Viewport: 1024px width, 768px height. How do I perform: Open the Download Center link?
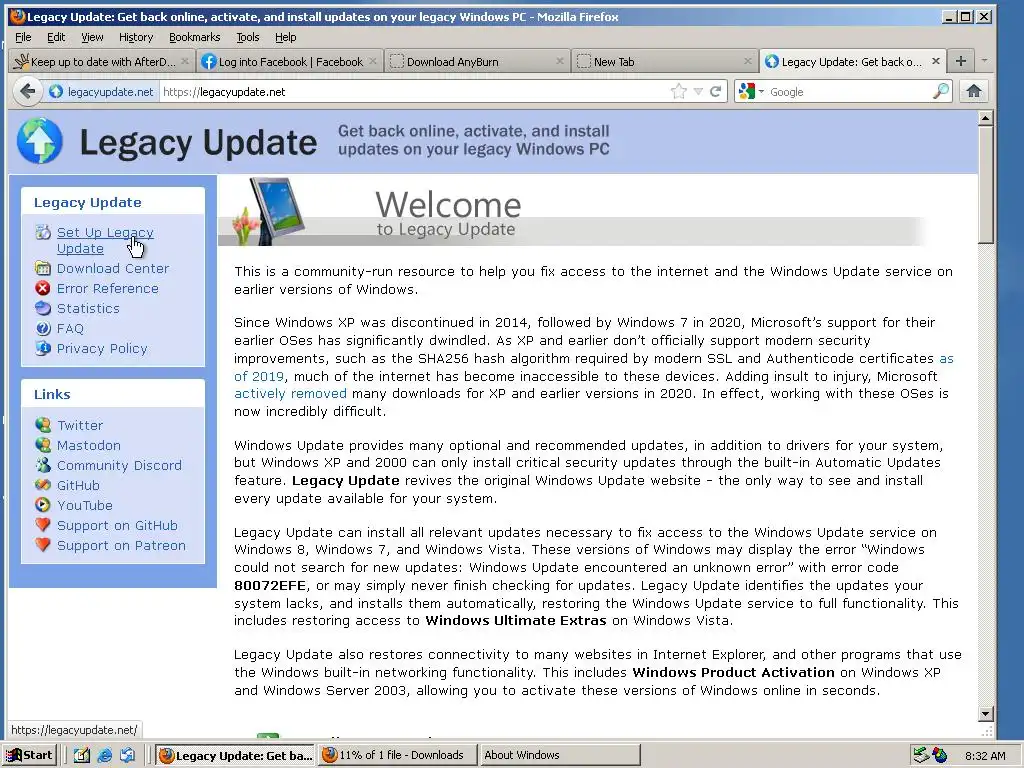113,268
